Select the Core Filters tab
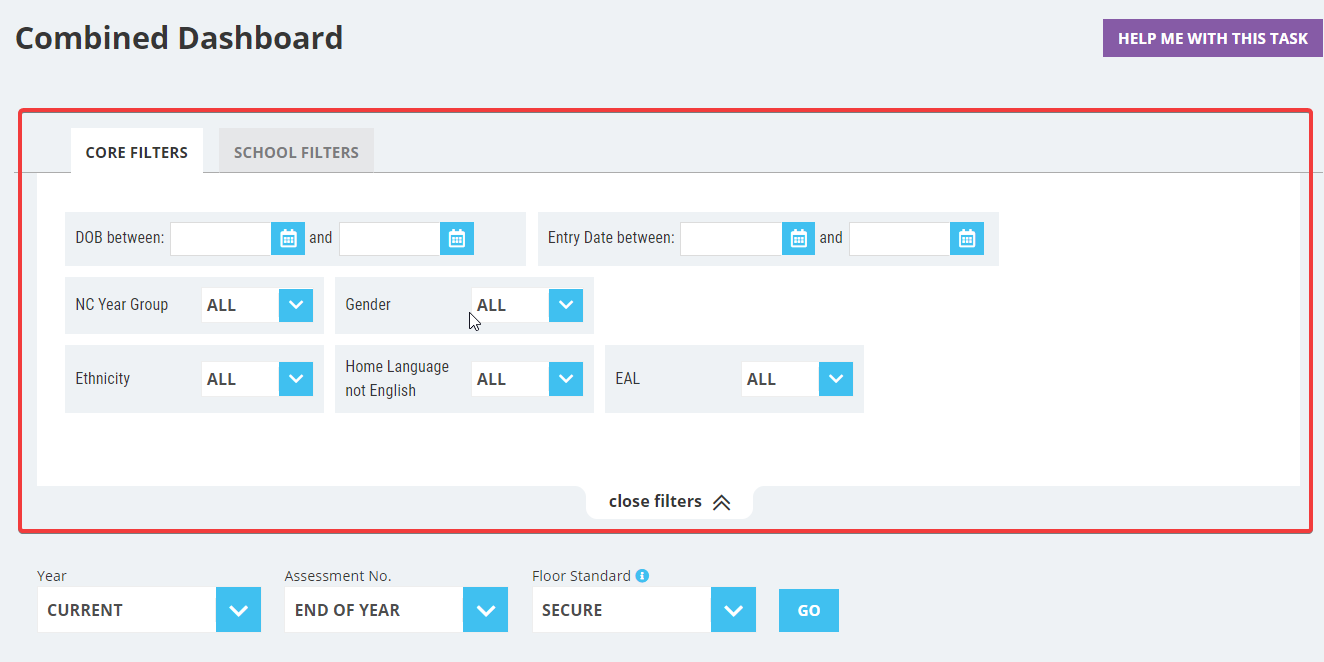This screenshot has width=1324, height=662. (137, 151)
